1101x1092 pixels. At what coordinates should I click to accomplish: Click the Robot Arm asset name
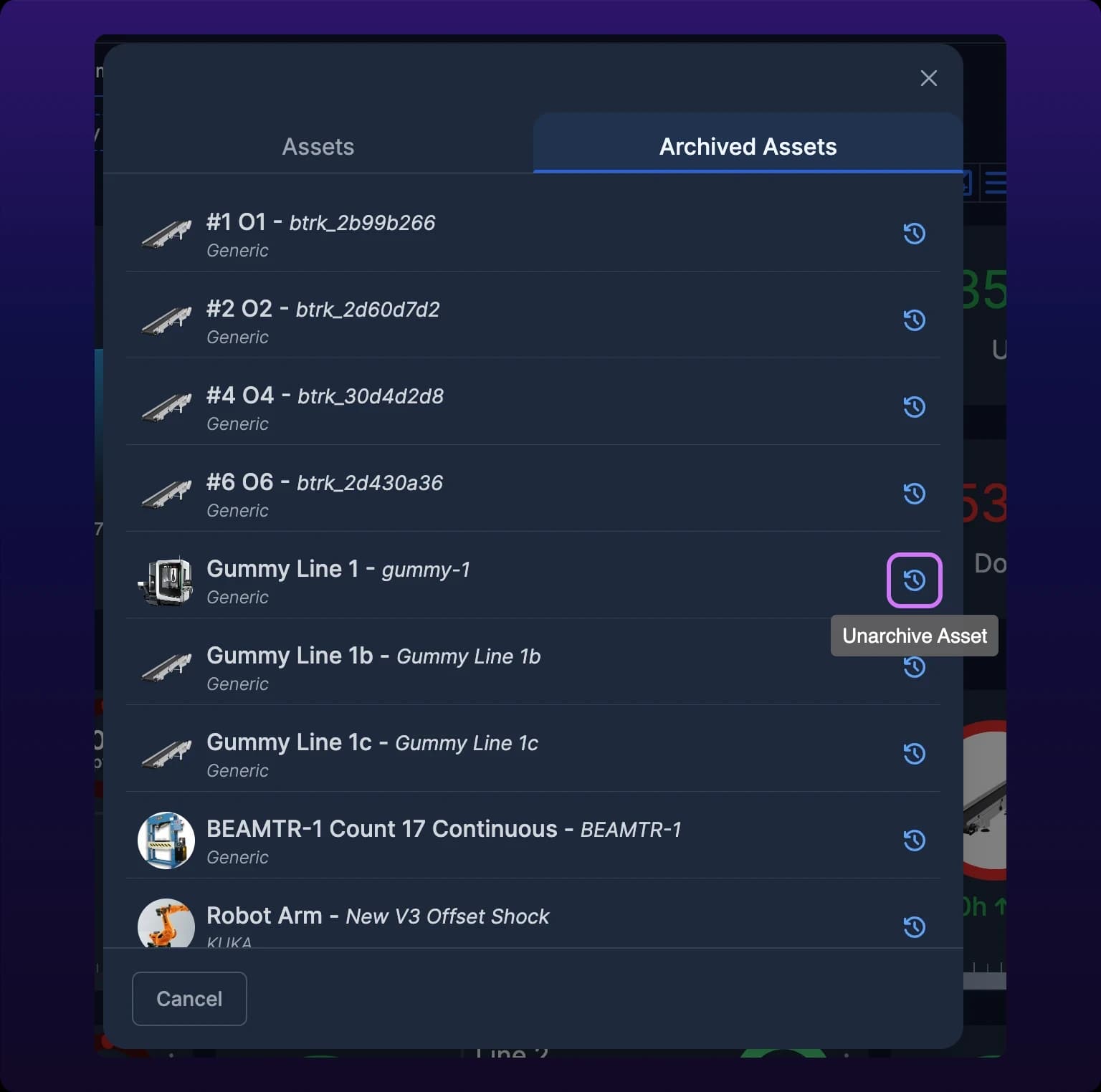click(x=264, y=916)
